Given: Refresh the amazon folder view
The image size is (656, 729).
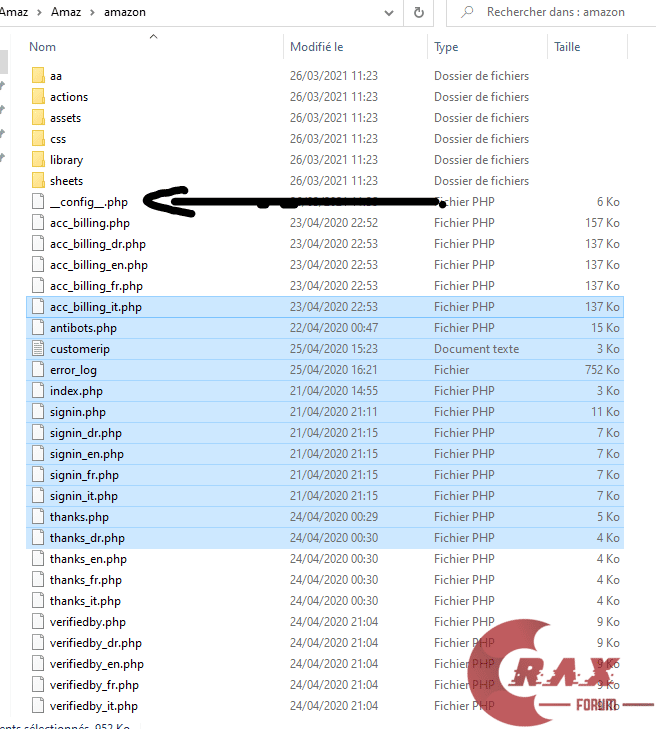Looking at the screenshot, I should point(419,12).
